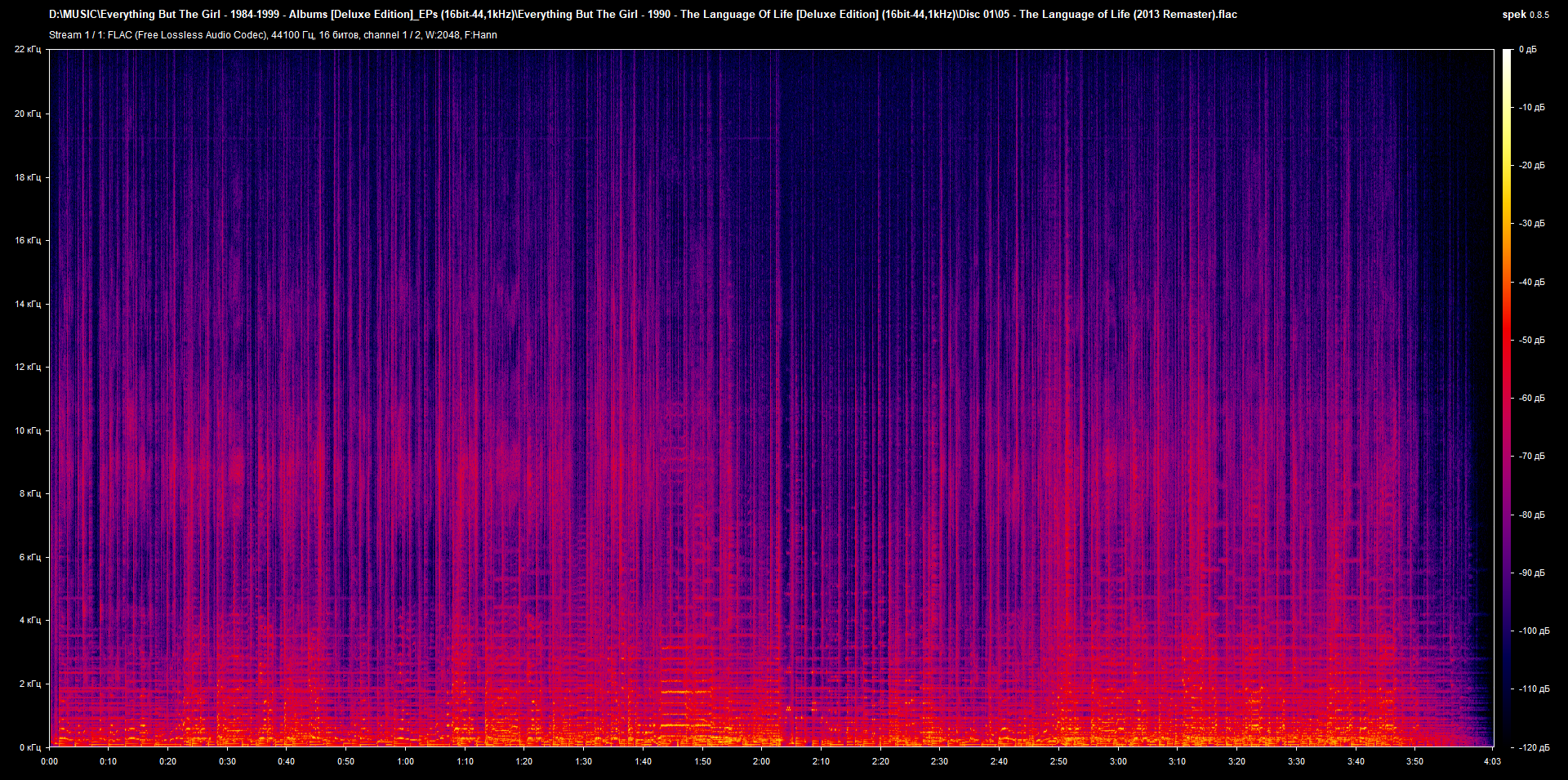Click the '-50 дБ' level scale label
Screen dimensions: 1568x780
point(1531,340)
